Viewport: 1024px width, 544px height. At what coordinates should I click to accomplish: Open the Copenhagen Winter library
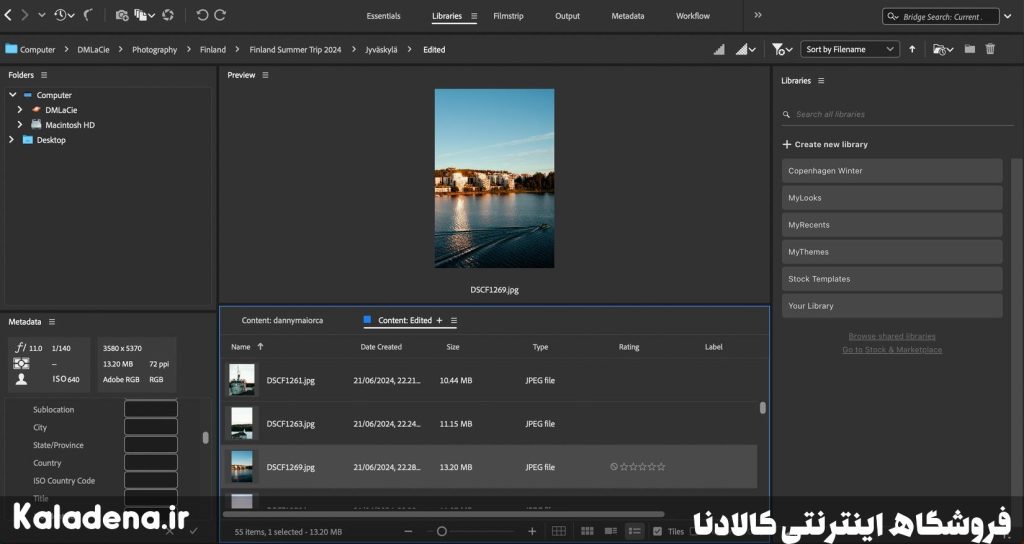point(892,171)
